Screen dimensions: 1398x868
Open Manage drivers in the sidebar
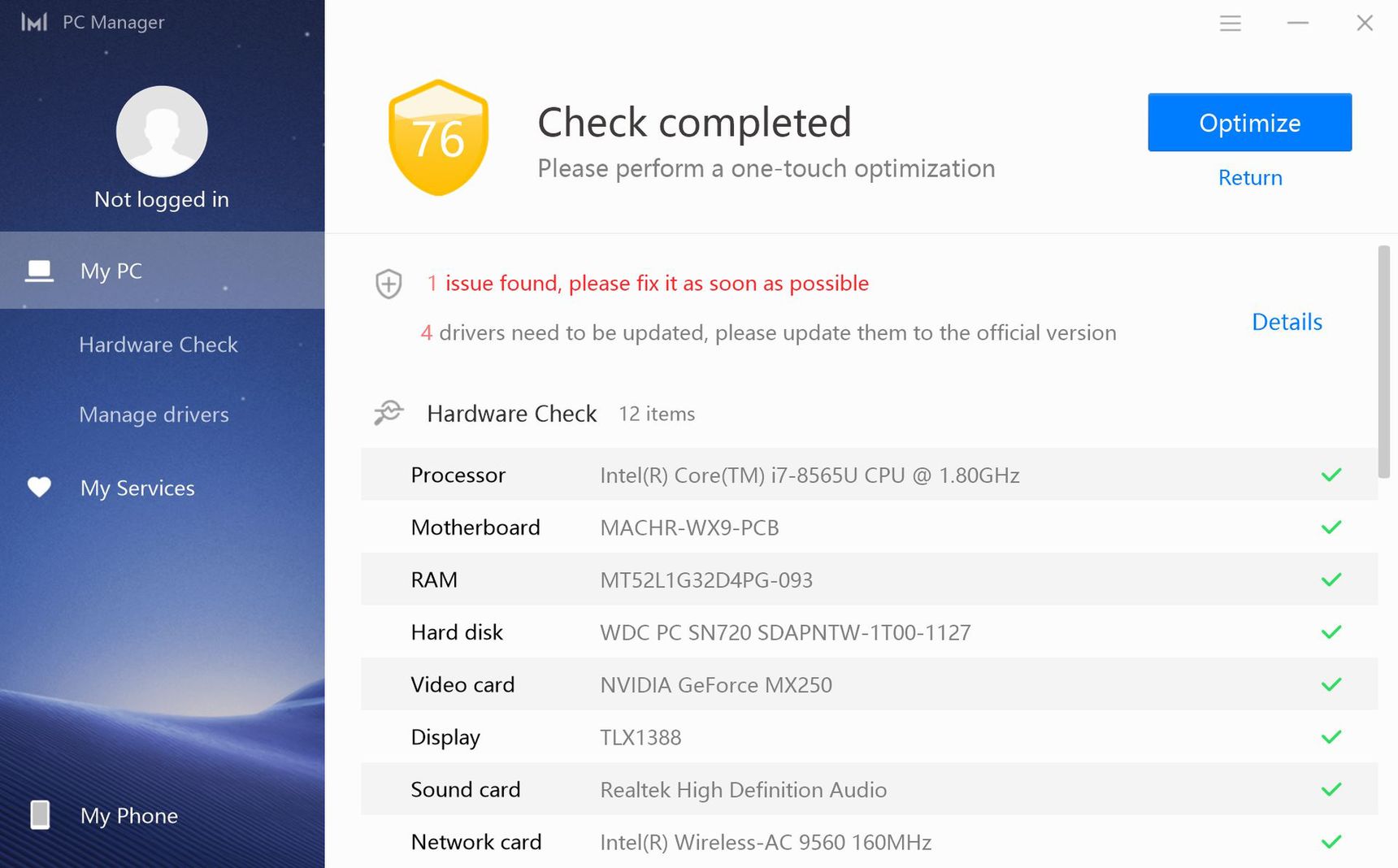pos(154,414)
